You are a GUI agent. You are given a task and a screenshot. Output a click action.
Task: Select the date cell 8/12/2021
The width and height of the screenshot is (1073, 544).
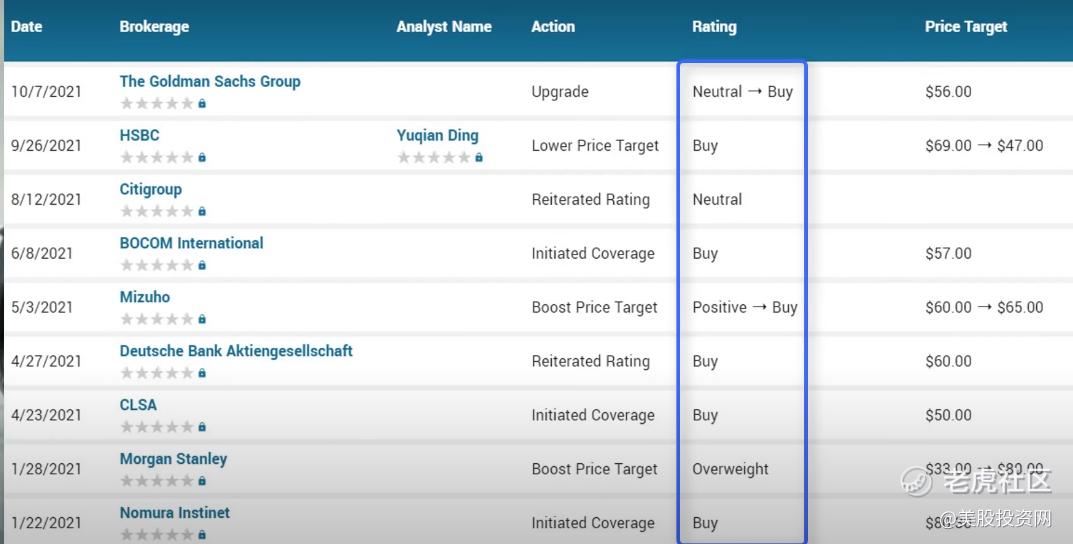click(x=46, y=200)
